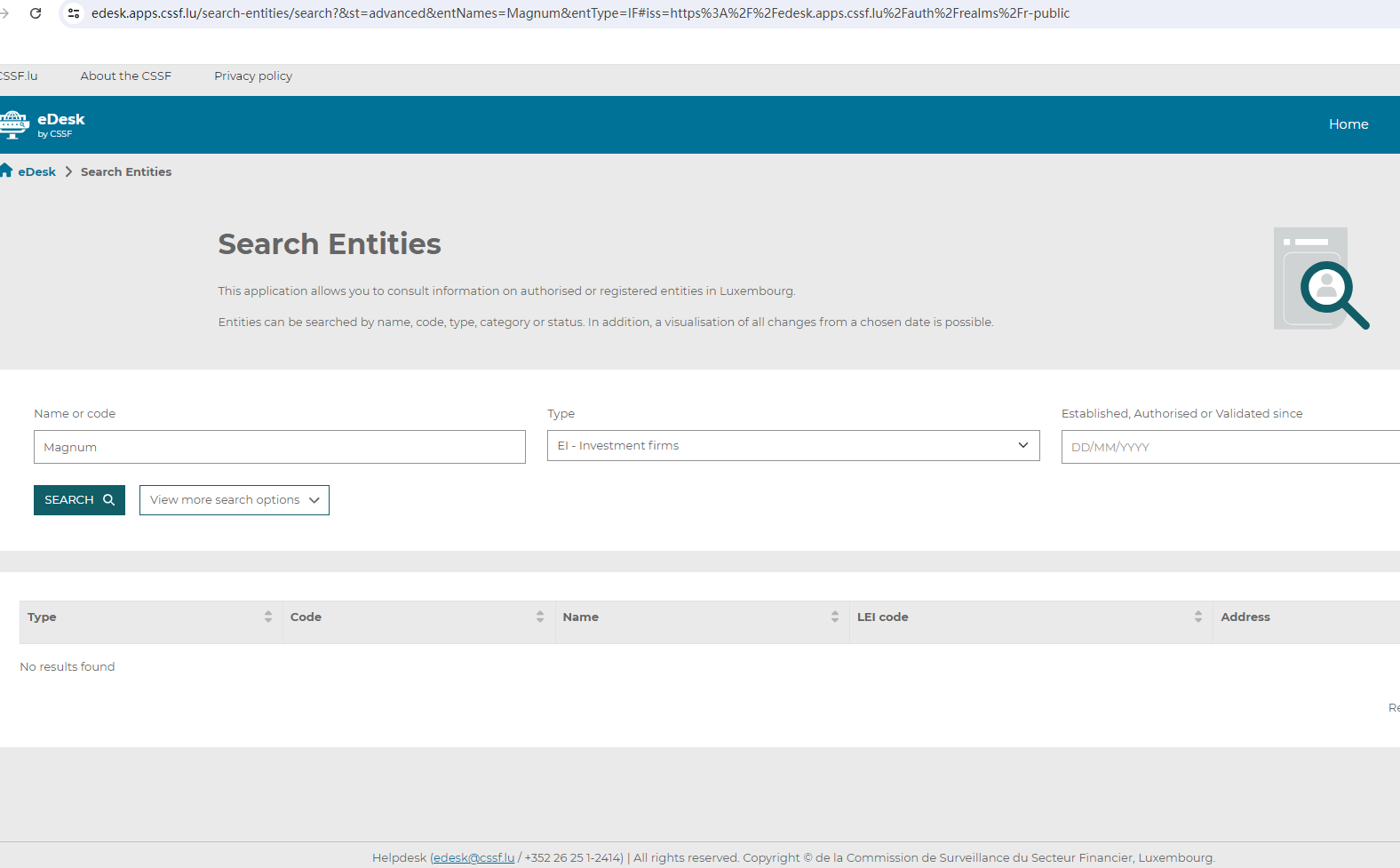
Task: Open the About the CSSF link
Action: click(126, 76)
